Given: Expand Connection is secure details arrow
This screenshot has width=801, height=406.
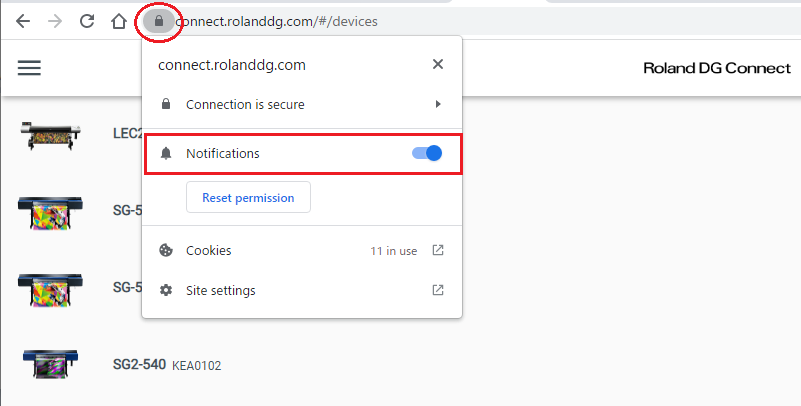Looking at the screenshot, I should pyautogui.click(x=438, y=104).
